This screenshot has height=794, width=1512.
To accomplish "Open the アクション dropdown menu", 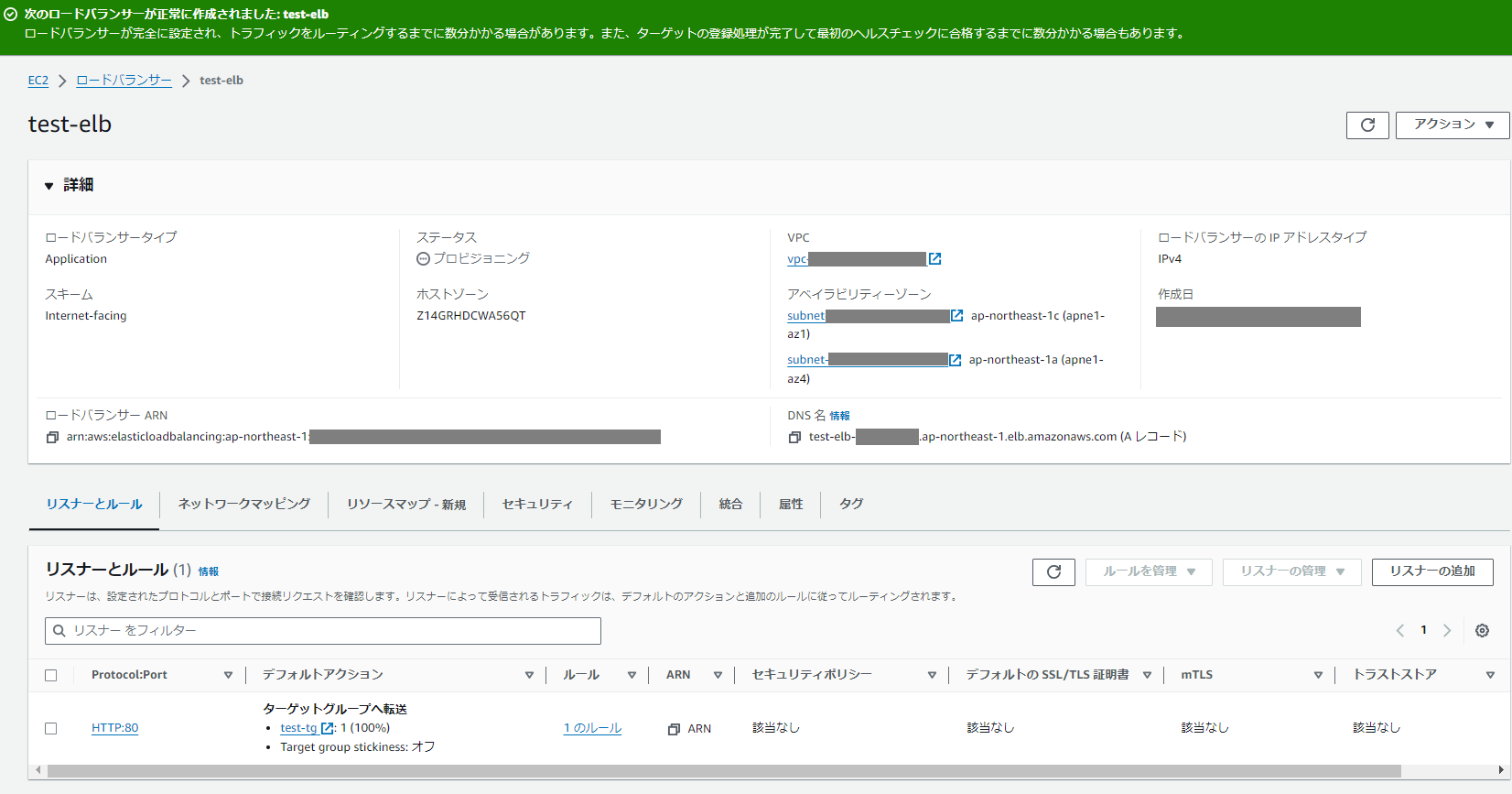I will click(x=1453, y=125).
